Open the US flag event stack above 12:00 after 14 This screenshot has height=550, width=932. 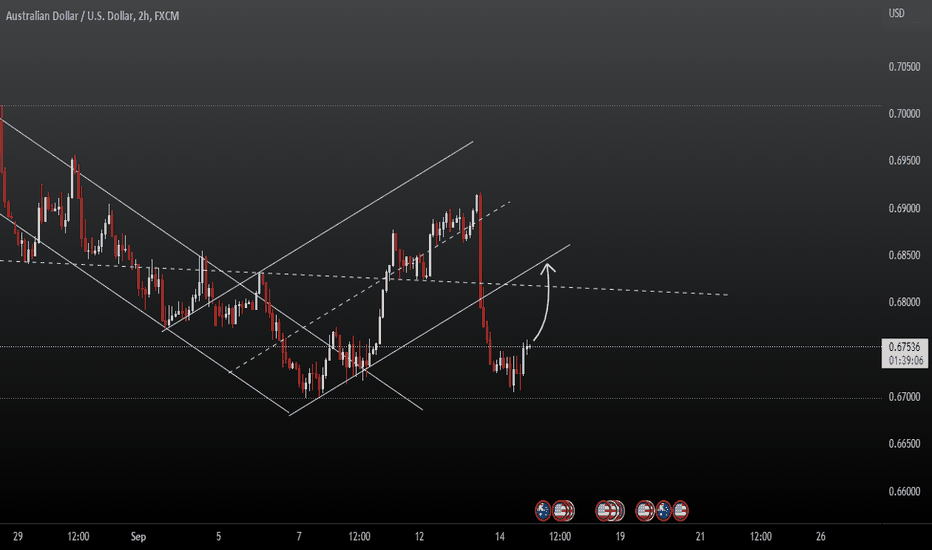click(x=563, y=511)
